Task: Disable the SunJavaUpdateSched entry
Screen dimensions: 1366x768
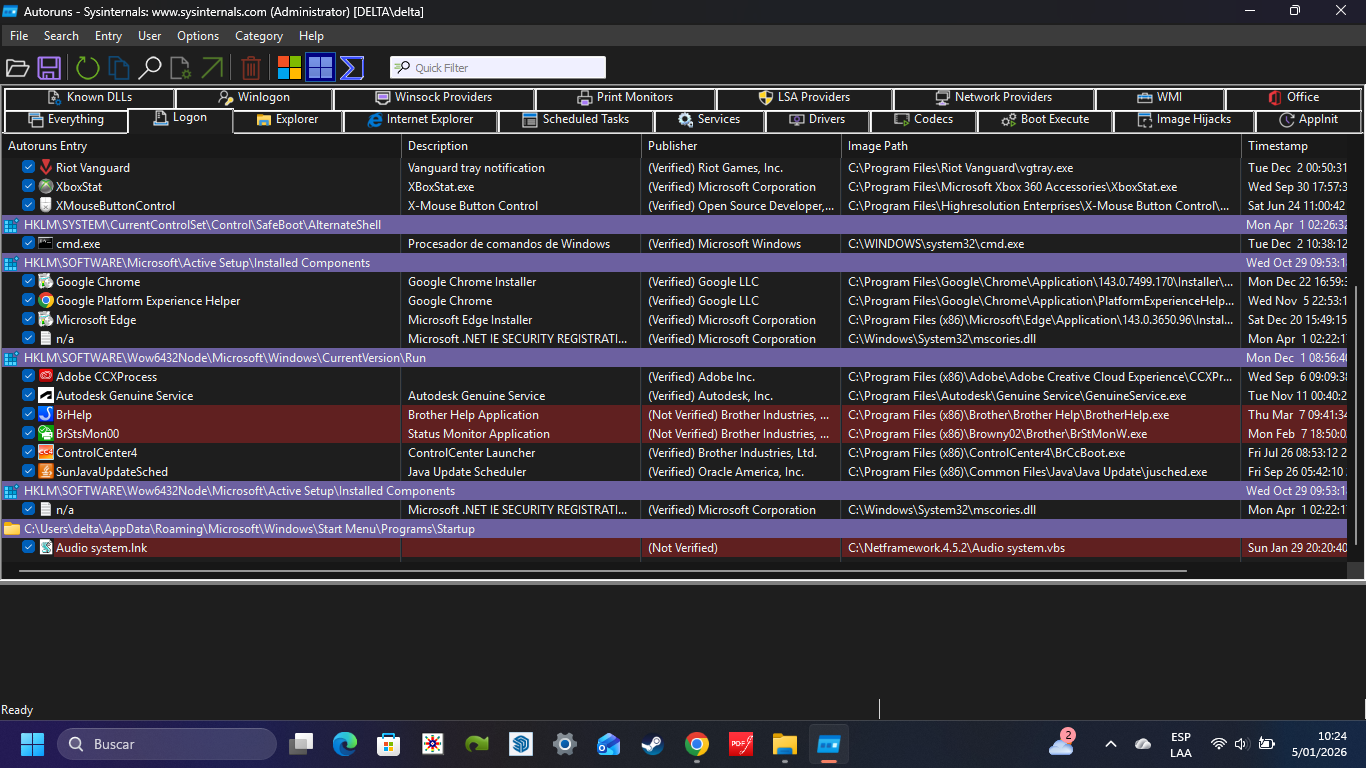Action: (29, 472)
